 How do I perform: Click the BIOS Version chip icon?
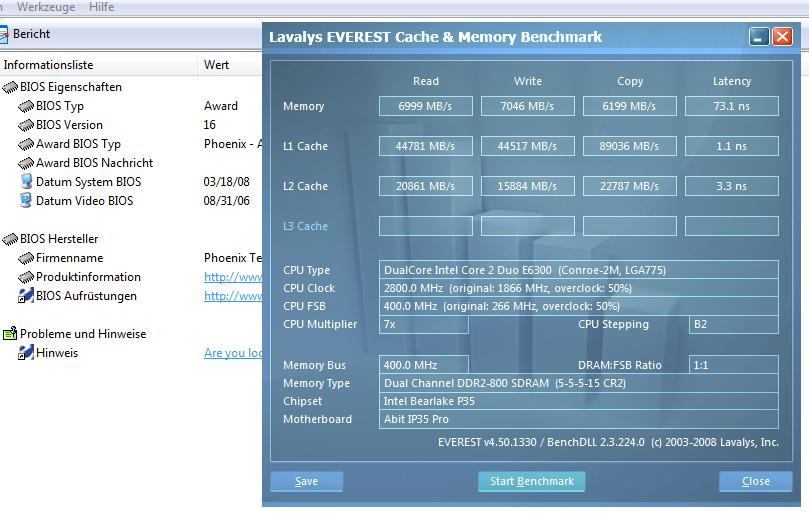(26, 125)
